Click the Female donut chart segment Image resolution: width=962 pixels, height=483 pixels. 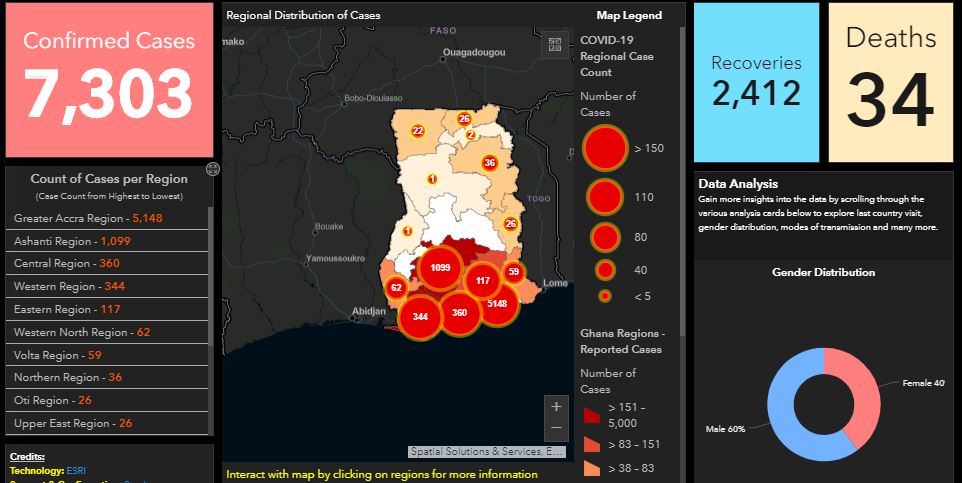[862, 395]
